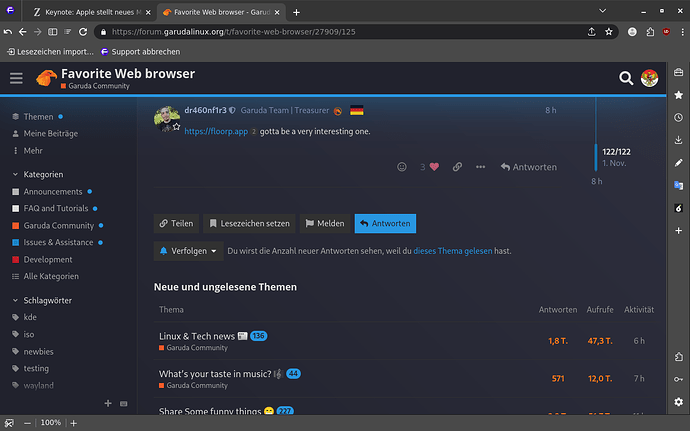The width and height of the screenshot is (690, 431).
Task: Click Lesezeichen setzen bookmark button
Action: (x=249, y=224)
